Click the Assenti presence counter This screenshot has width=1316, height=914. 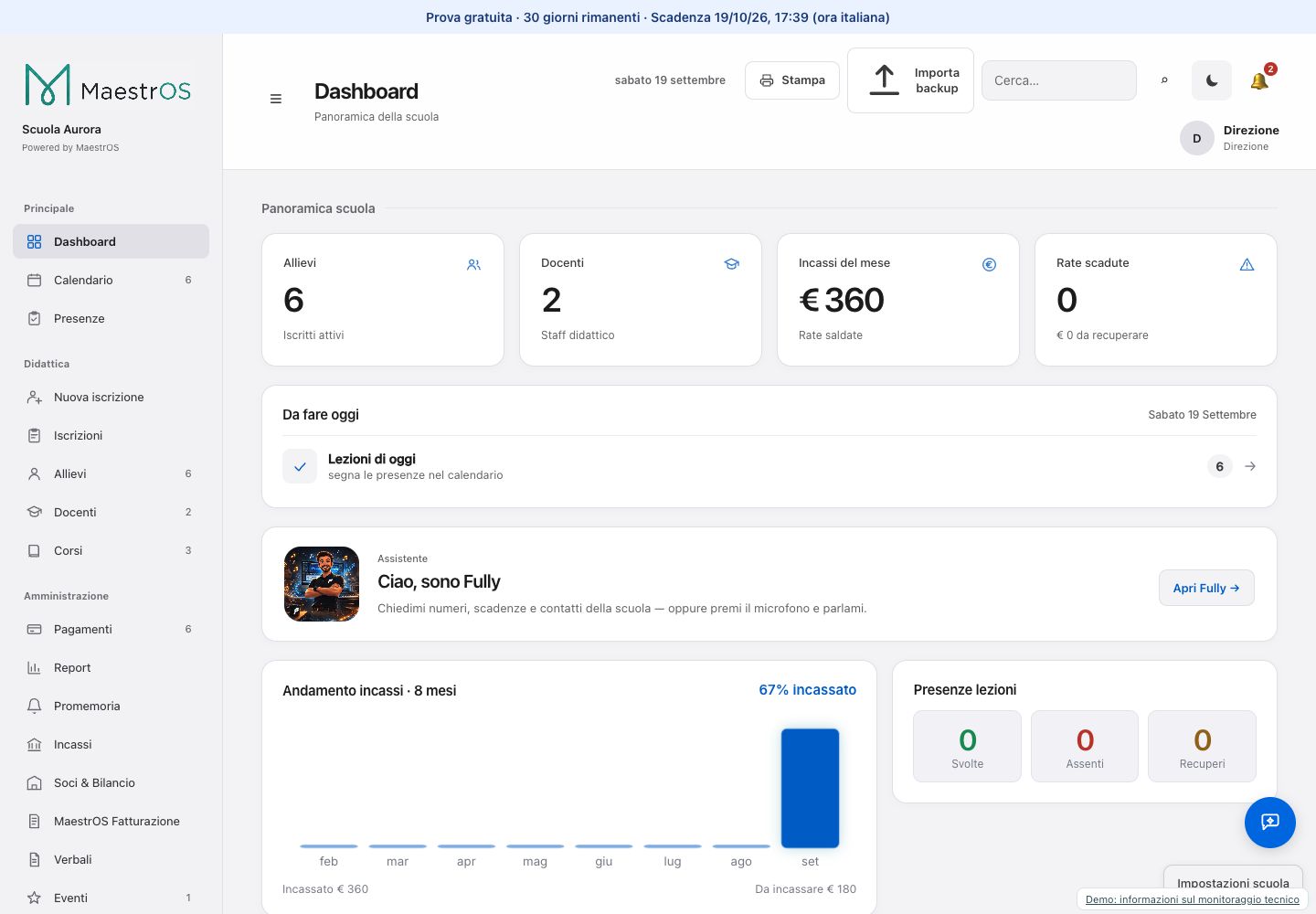(1085, 746)
